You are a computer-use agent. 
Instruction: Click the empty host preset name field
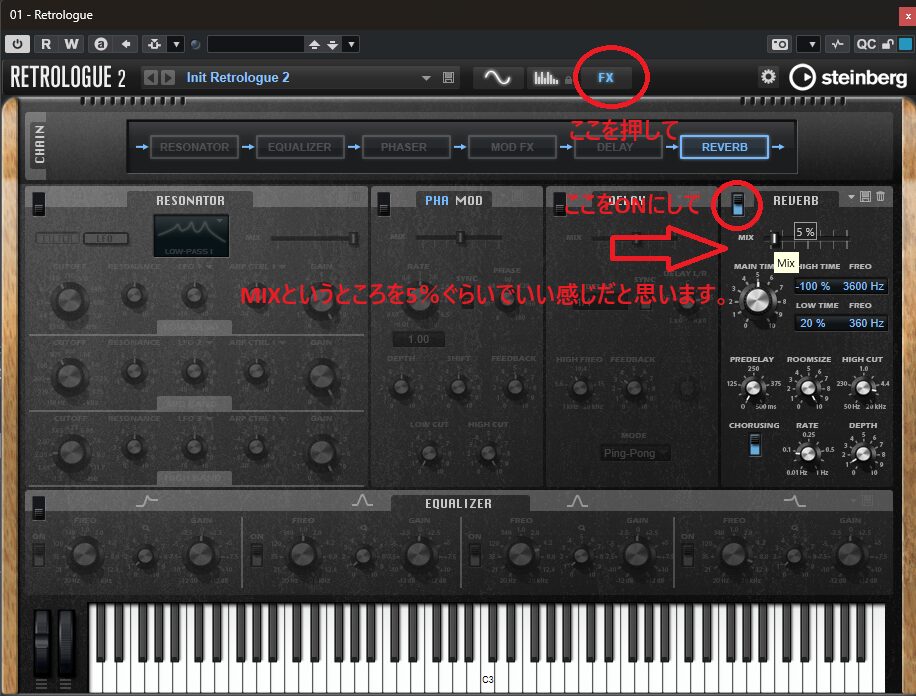coord(255,44)
